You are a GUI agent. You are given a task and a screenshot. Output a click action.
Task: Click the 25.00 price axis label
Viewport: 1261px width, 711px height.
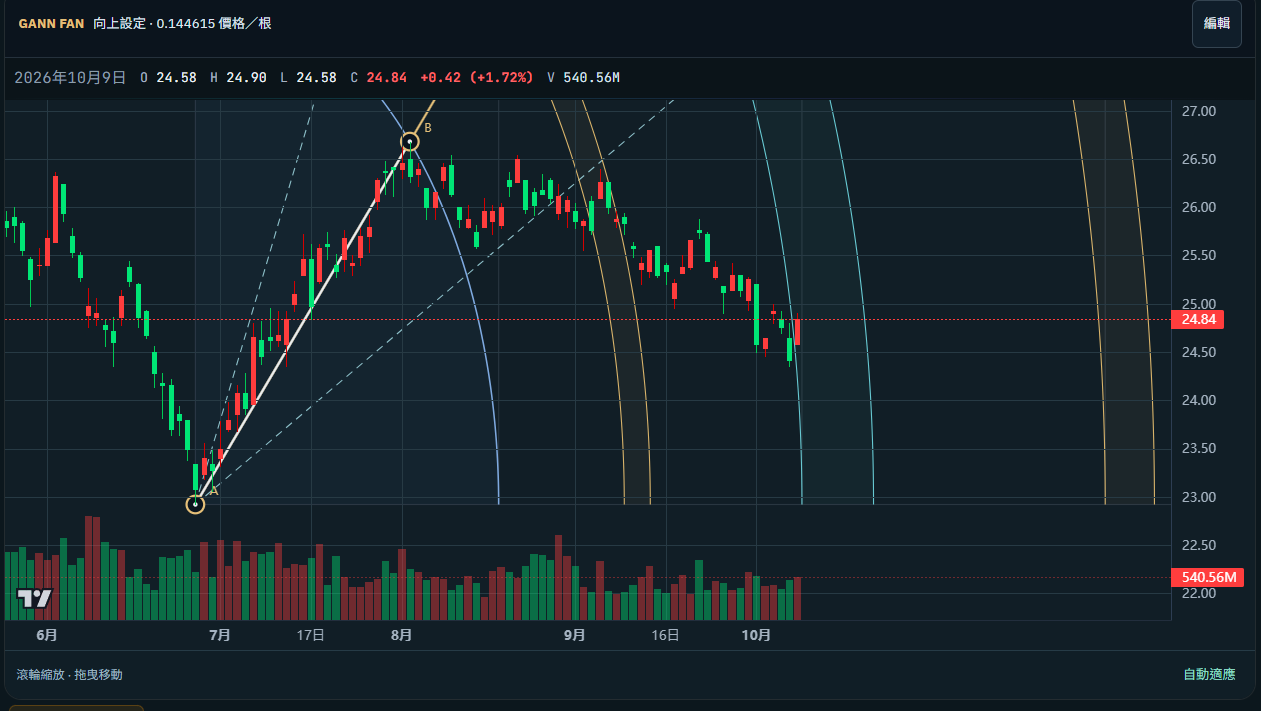[x=1198, y=304]
